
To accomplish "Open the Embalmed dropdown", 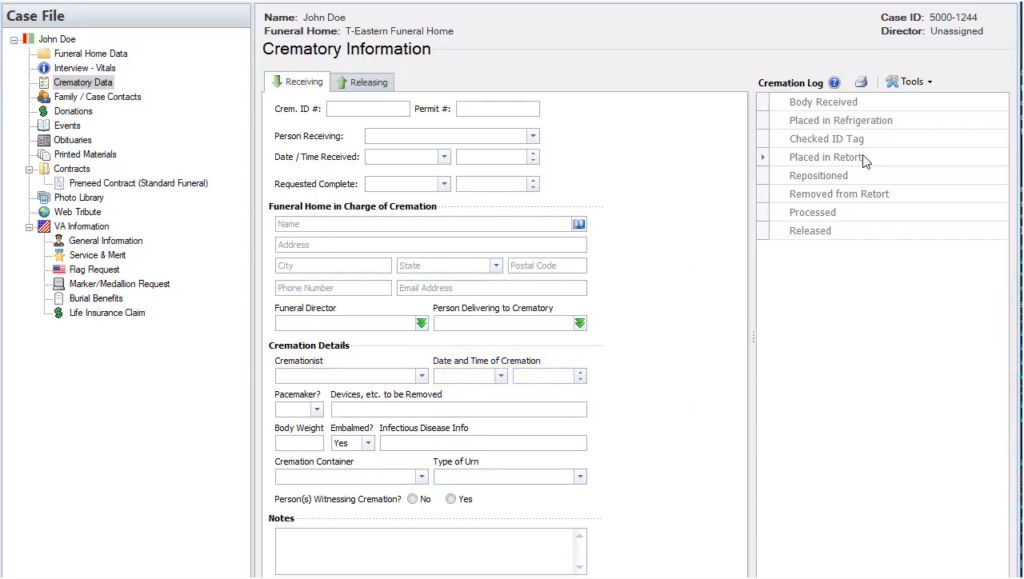I will click(x=368, y=443).
